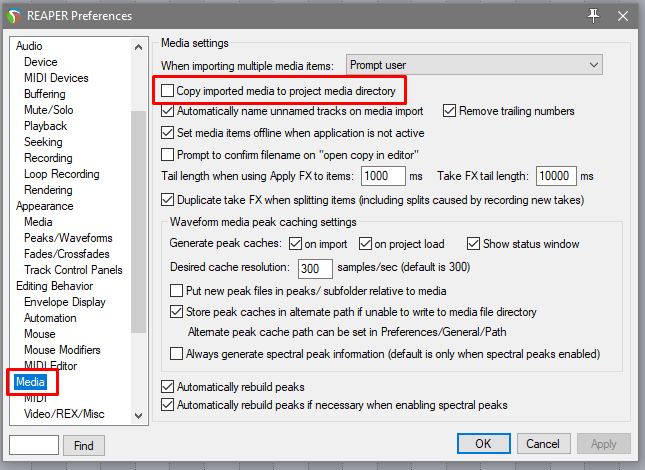Select the highlighted Media category
Viewport: 645px width, 470px height.
tap(30, 382)
